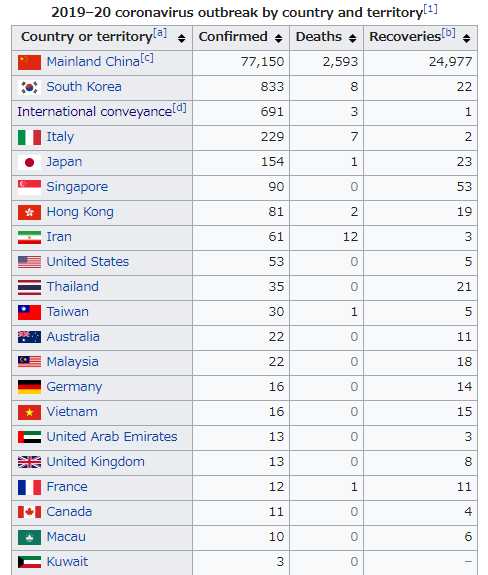This screenshot has height=575, width=488.
Task: Open the Italy link
Action: (60, 137)
